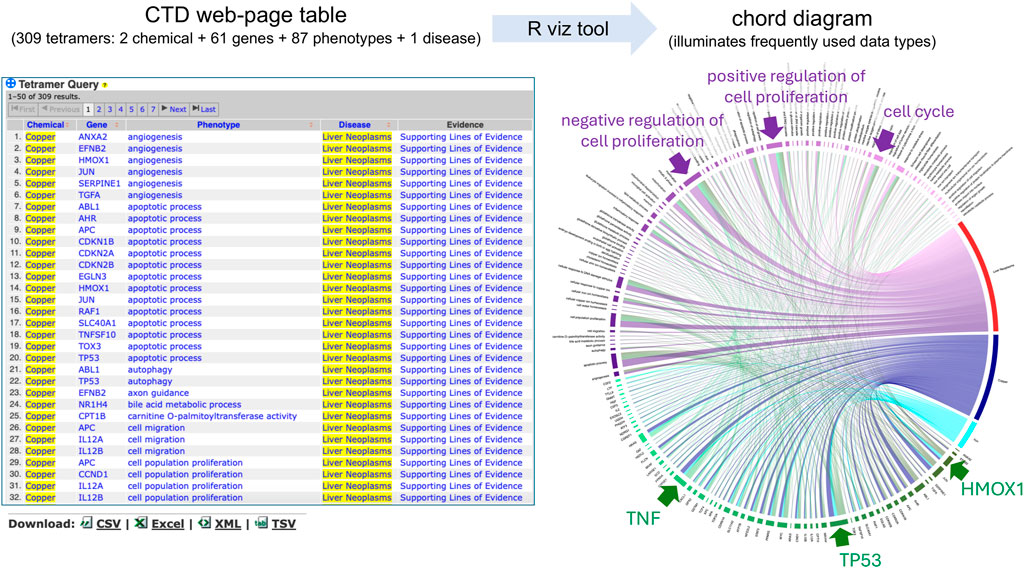Open the TP53 gene in row 20
The width and height of the screenshot is (1024, 568).
coord(89,358)
